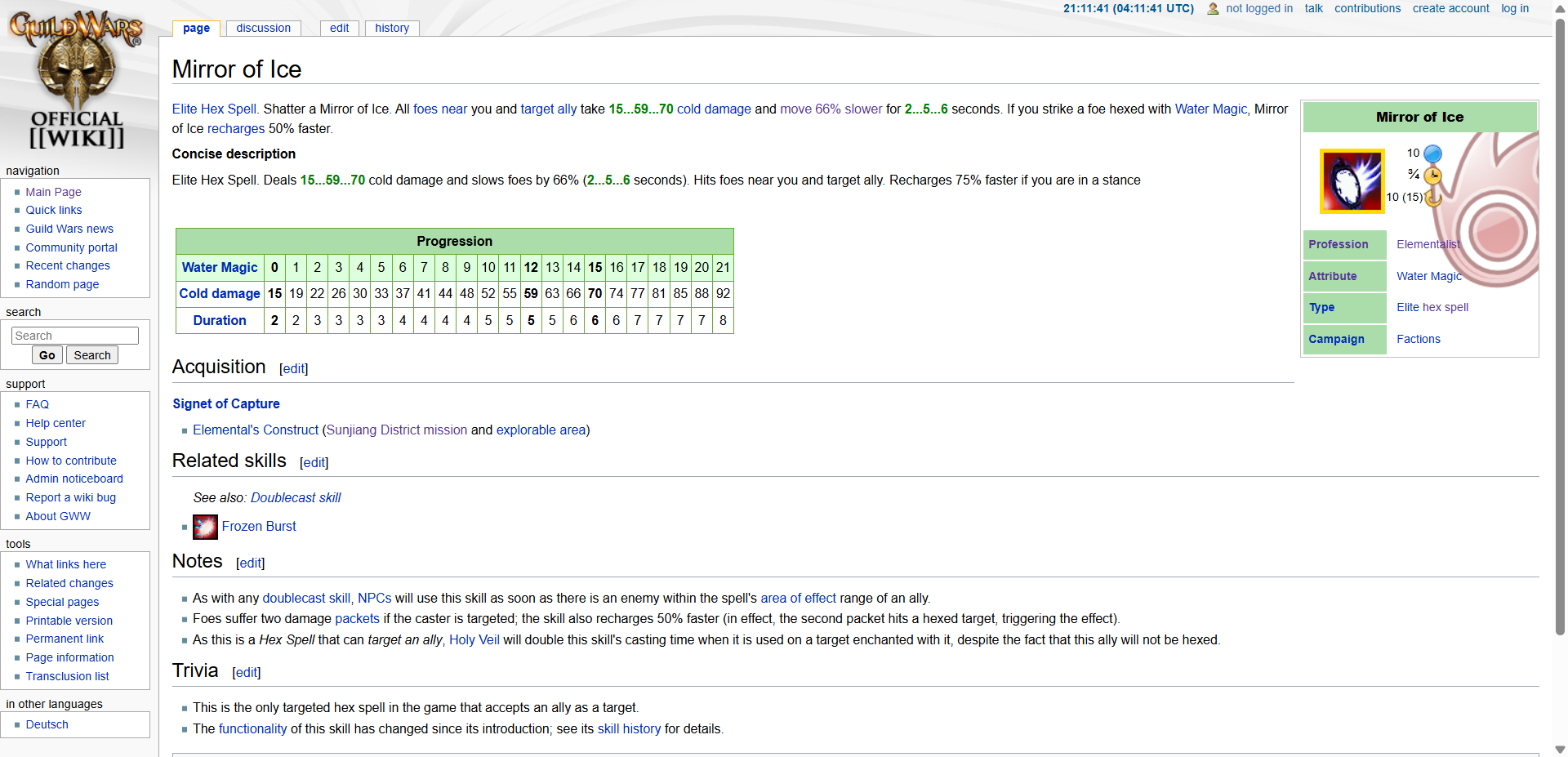Open Holy Veil link in Notes
This screenshot has height=757, width=1568.
point(474,640)
